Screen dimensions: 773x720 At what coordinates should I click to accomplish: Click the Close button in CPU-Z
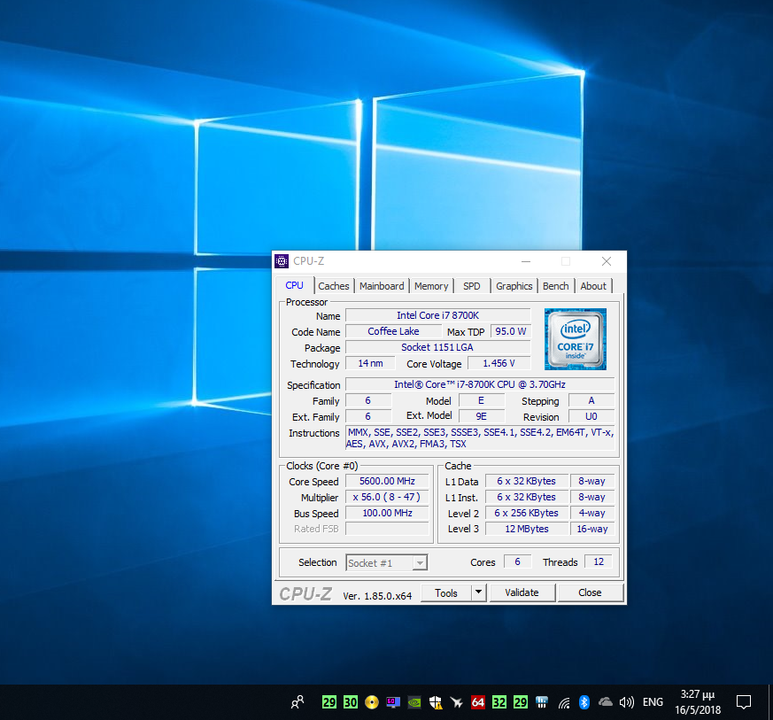point(590,593)
